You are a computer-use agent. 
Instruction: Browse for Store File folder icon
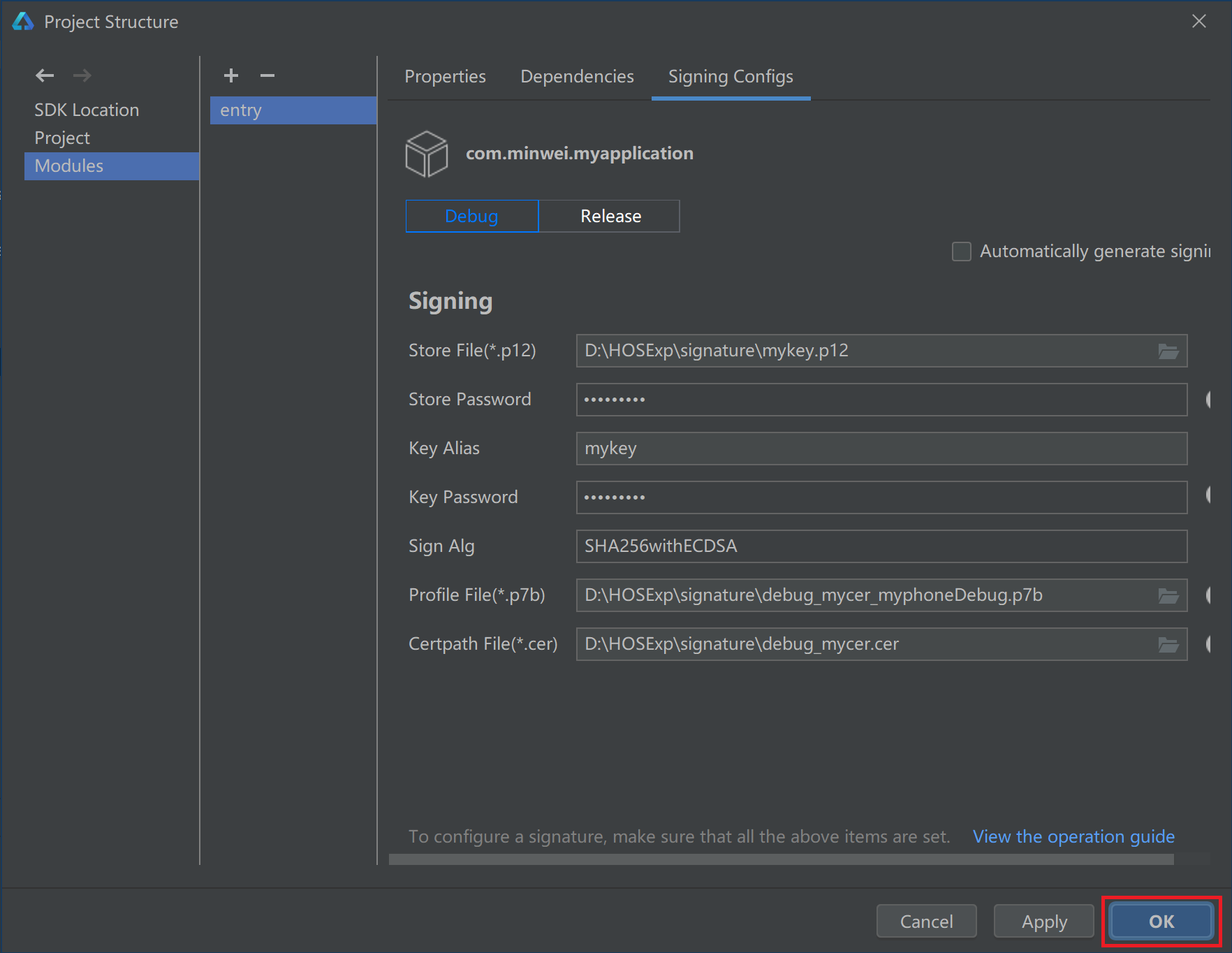coord(1168,351)
